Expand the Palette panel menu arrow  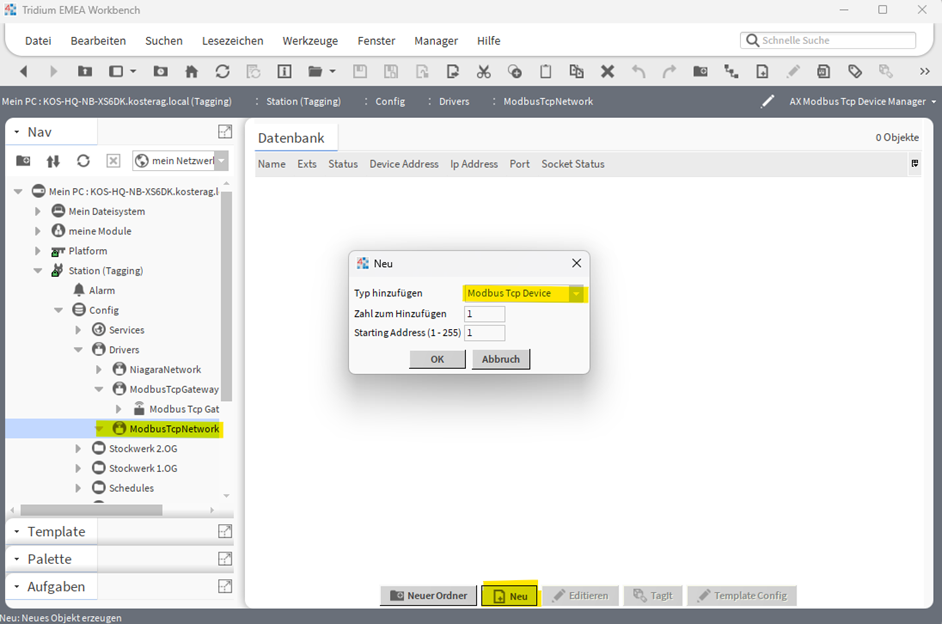point(17,559)
